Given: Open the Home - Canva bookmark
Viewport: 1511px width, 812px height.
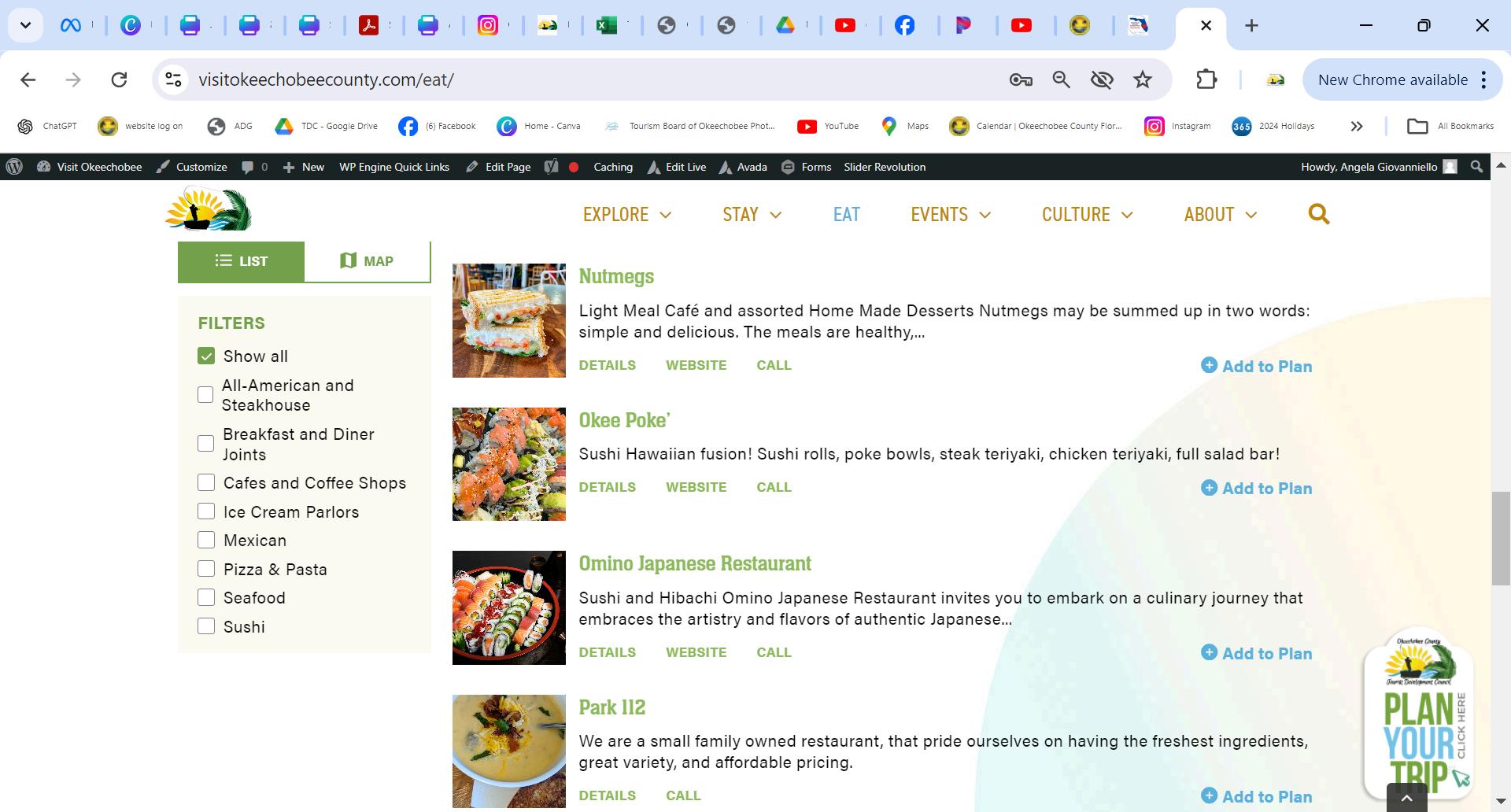Looking at the screenshot, I should pos(539,126).
